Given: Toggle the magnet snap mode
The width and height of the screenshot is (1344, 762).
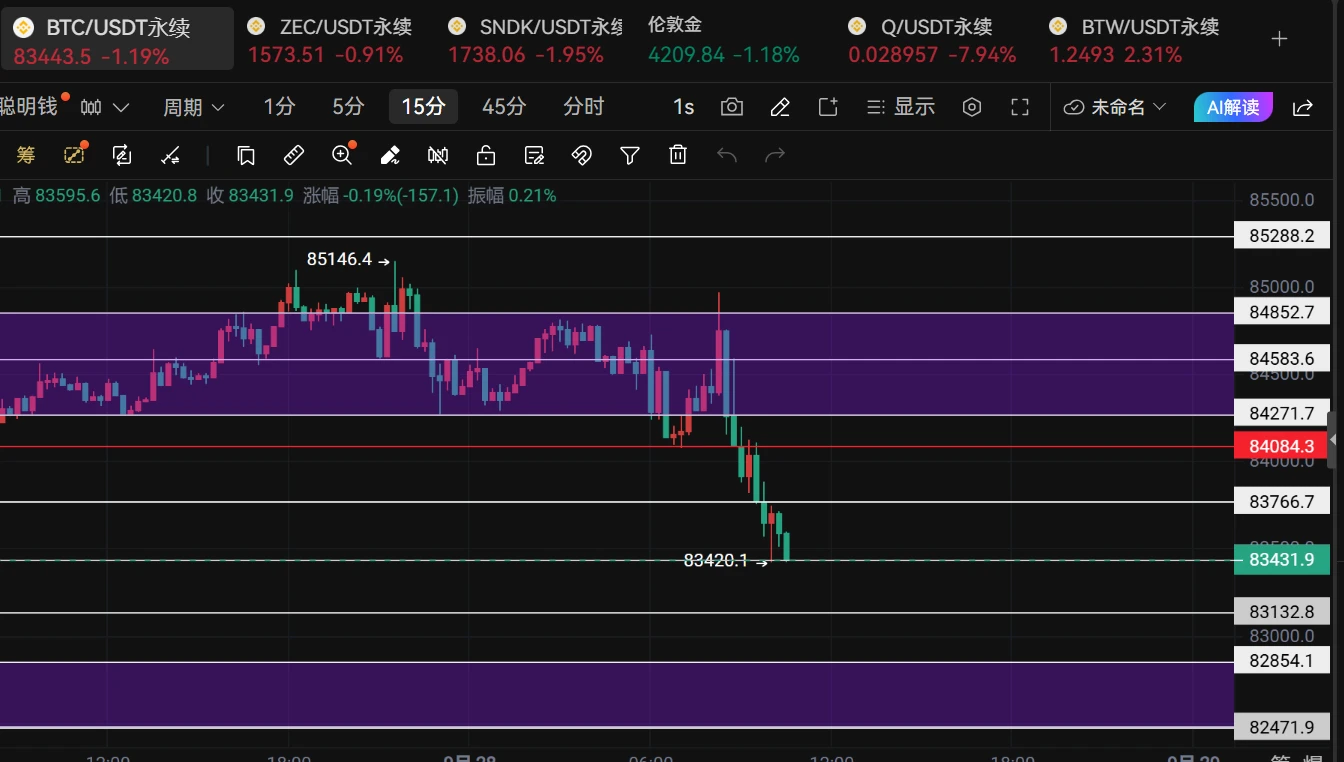Looking at the screenshot, I should [582, 155].
